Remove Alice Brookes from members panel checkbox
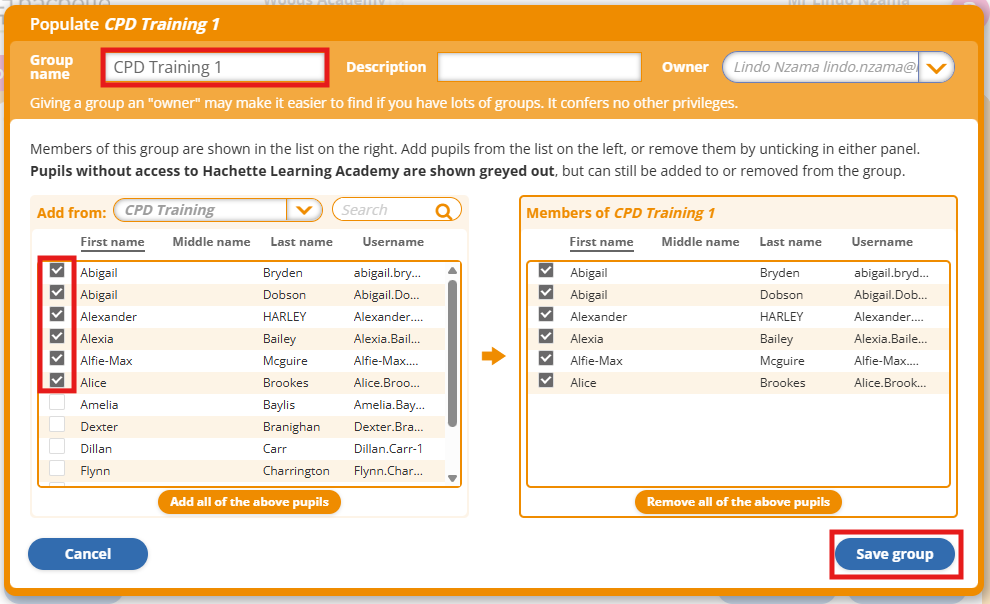Screen dimensions: 990x604 point(546,381)
